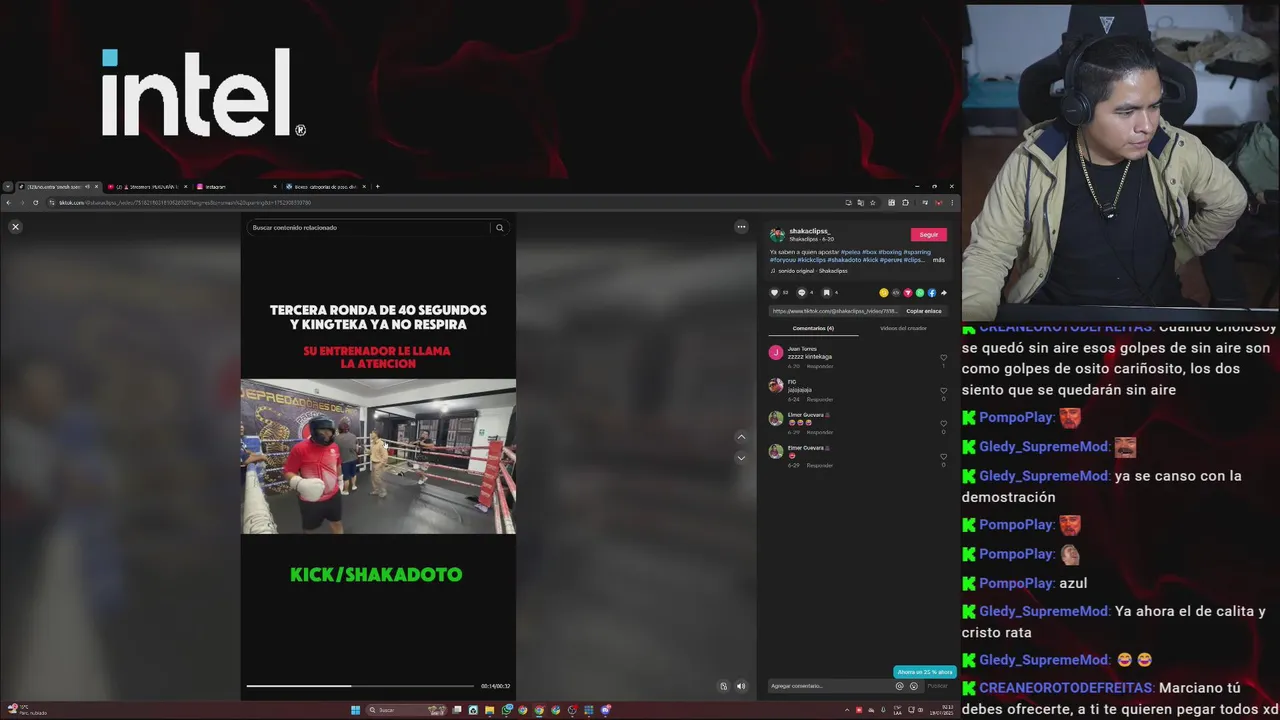1280x720 pixels.
Task: Insert a mention with the @ icon
Action: pyautogui.click(x=899, y=686)
